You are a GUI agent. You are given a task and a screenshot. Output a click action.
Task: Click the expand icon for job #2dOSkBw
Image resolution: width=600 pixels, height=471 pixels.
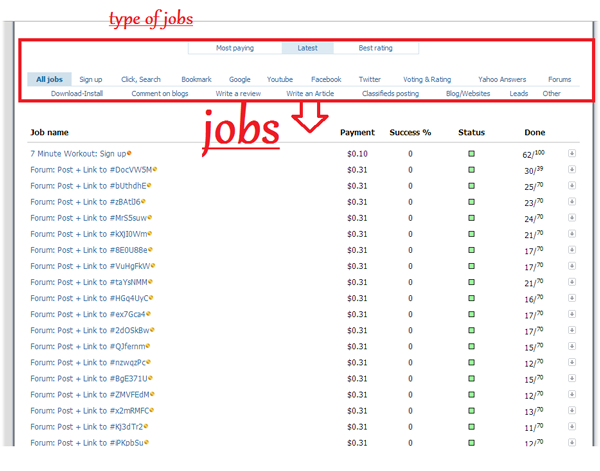[x=572, y=330]
